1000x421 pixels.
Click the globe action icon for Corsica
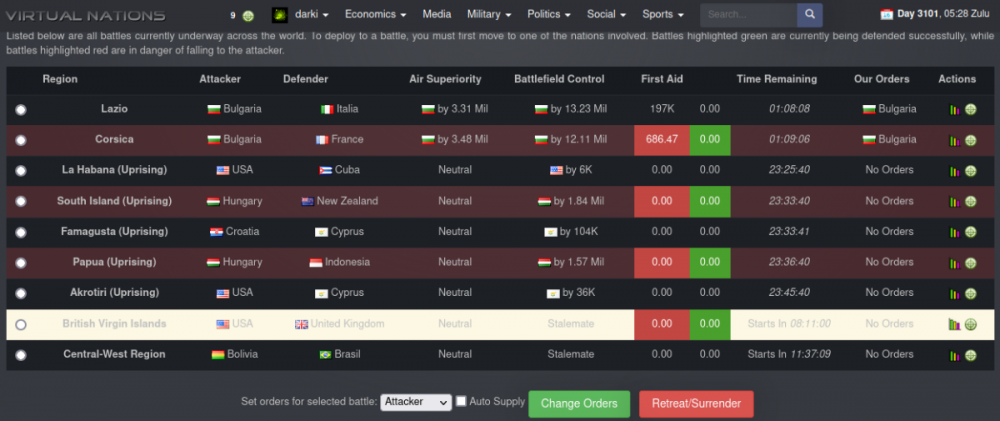point(970,140)
